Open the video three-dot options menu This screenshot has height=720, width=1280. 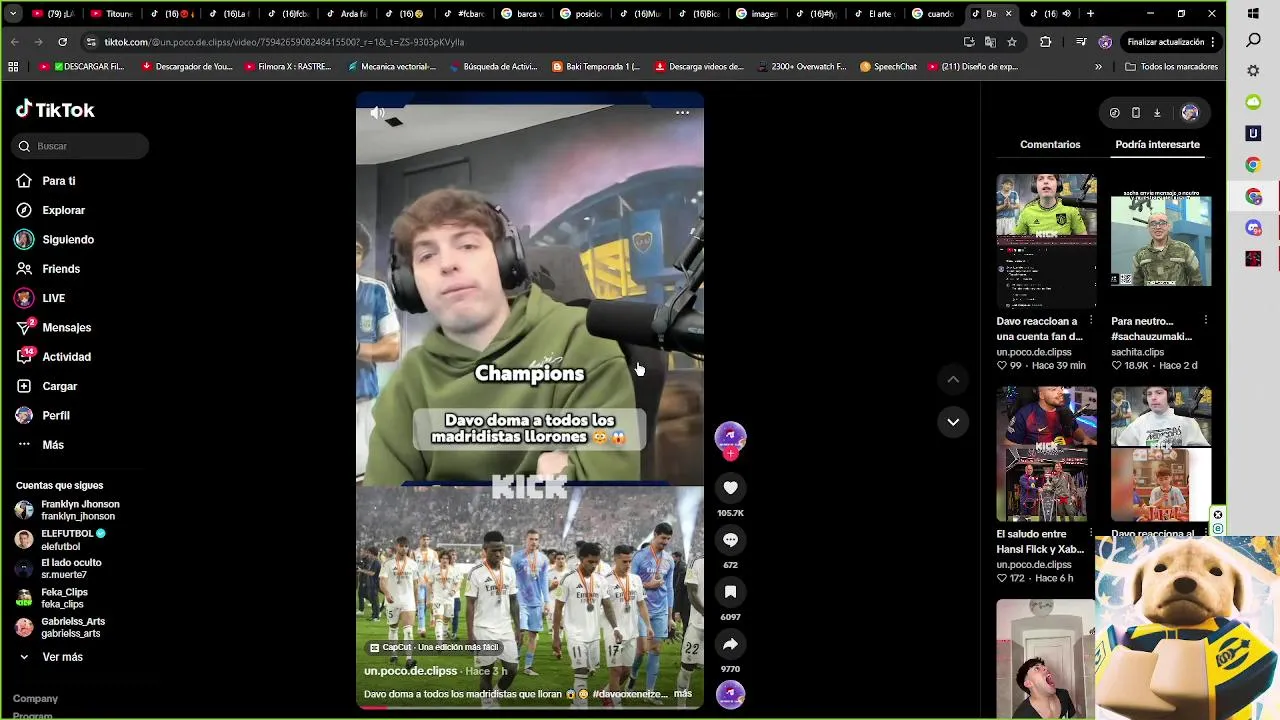click(x=682, y=113)
